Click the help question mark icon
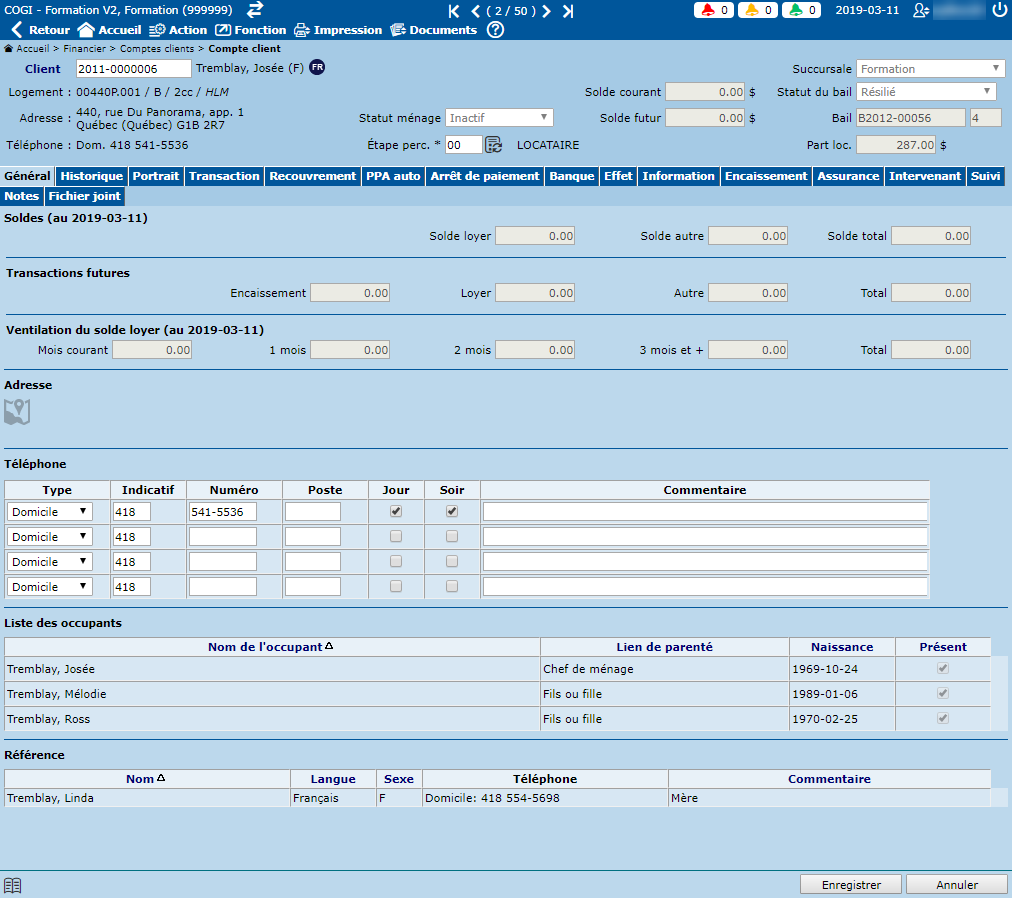The height and width of the screenshot is (898, 1012). pyautogui.click(x=495, y=30)
